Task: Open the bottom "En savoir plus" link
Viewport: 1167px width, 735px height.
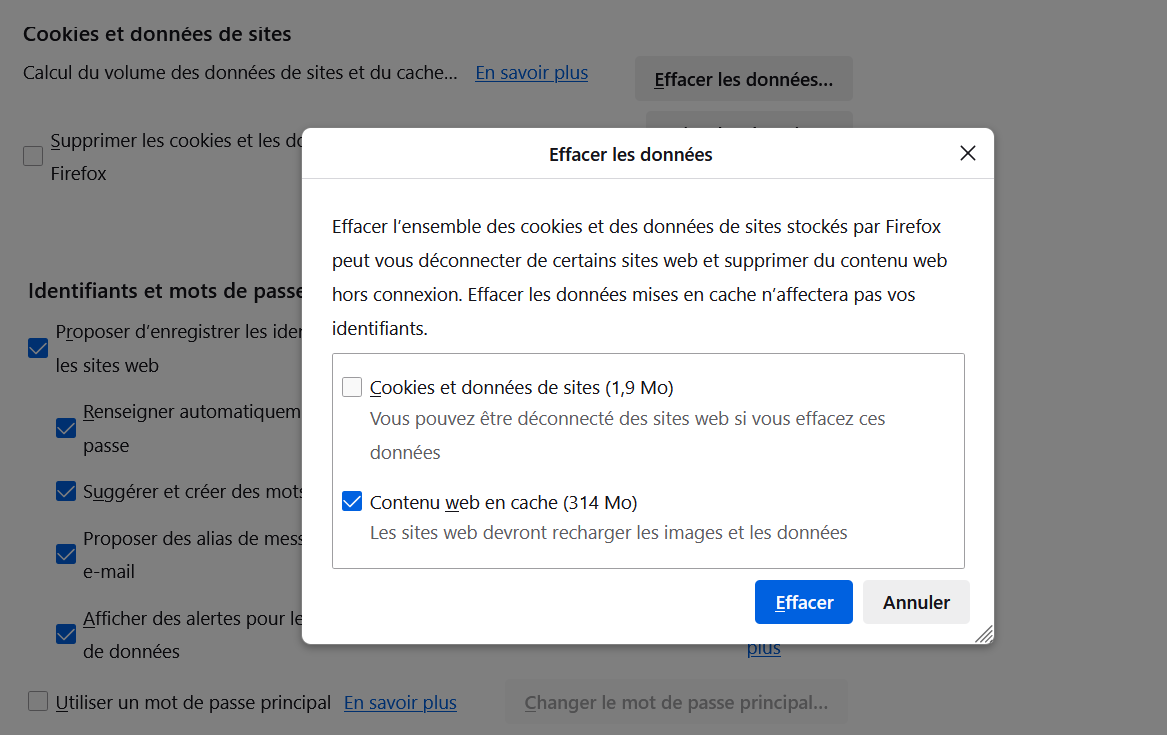Action: (x=399, y=703)
